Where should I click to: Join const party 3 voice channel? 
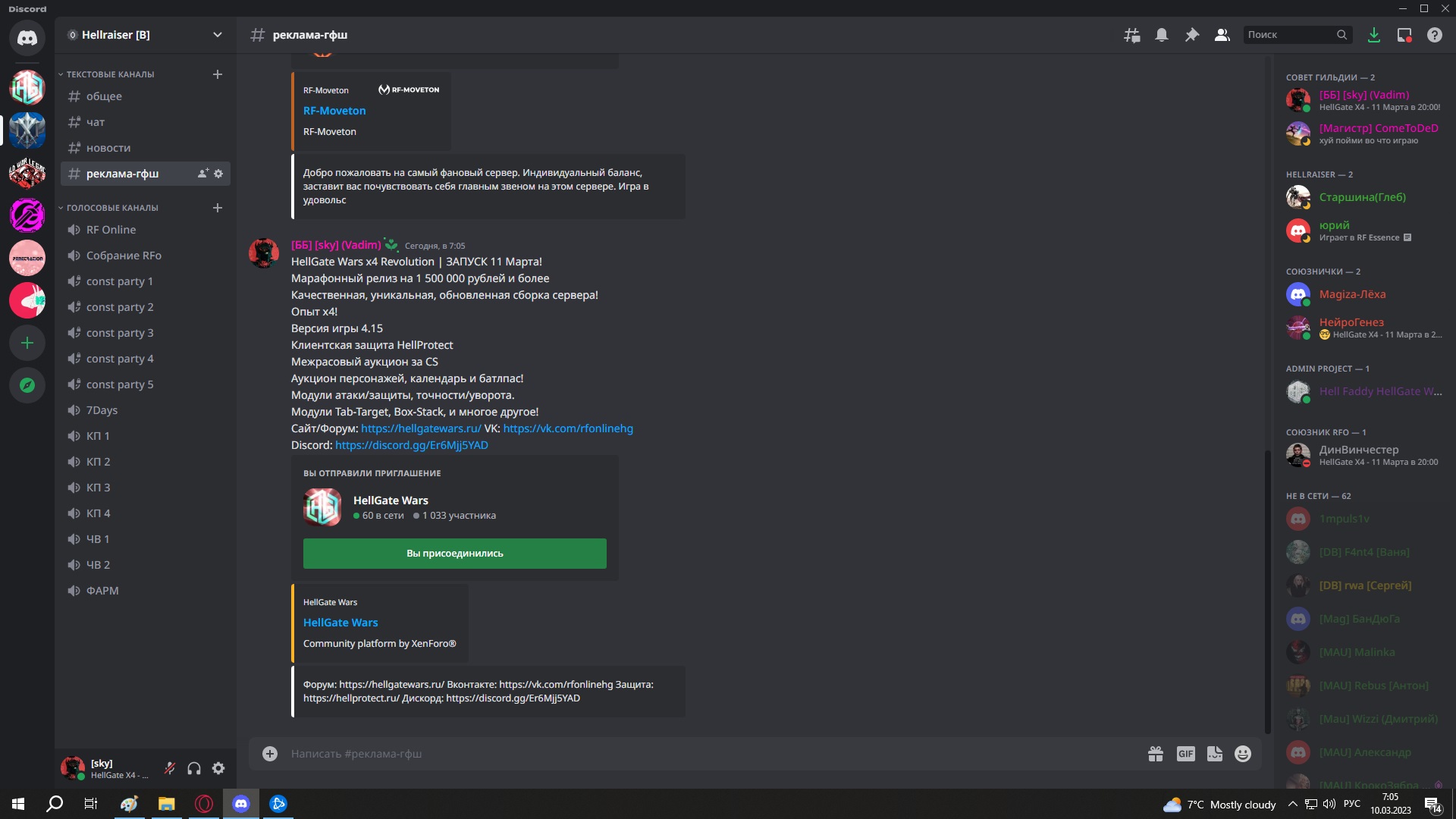click(146, 333)
